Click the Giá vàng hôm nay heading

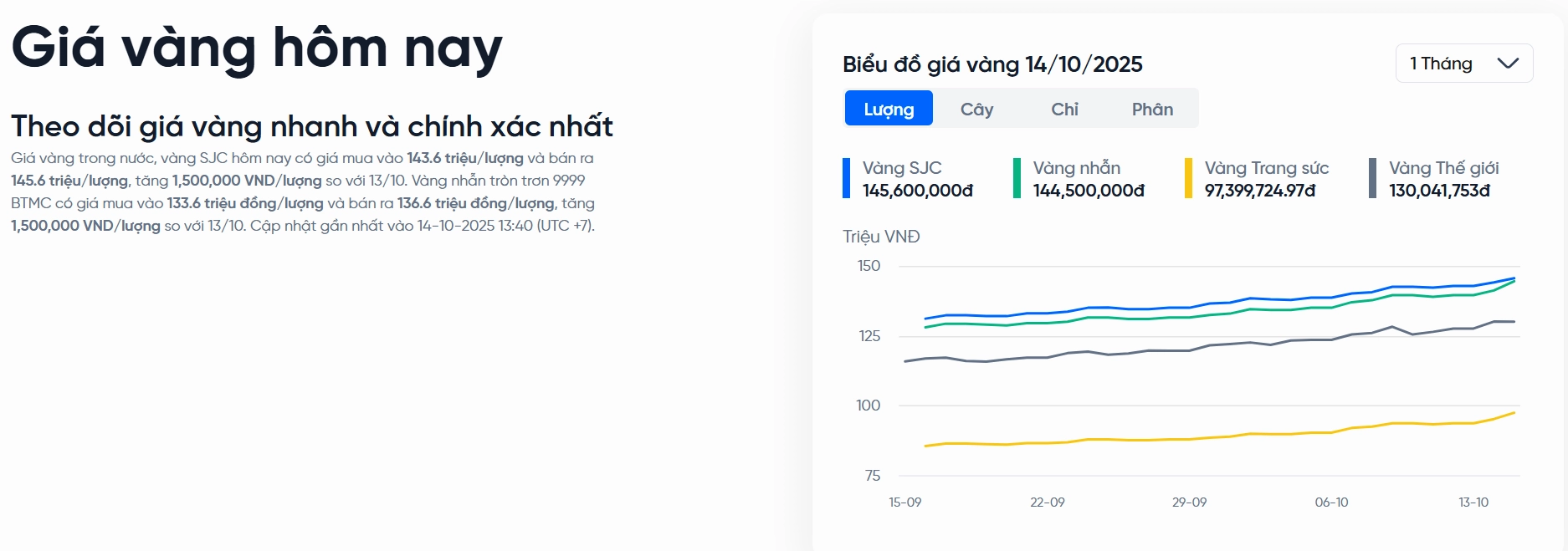pyautogui.click(x=257, y=48)
